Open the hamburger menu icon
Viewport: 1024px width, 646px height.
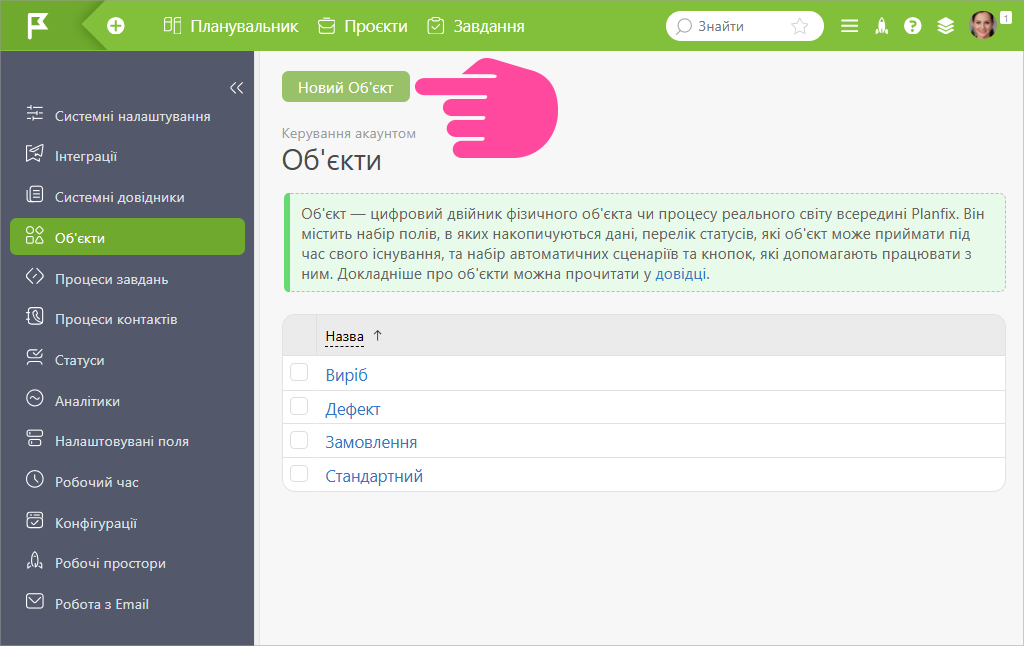point(850,26)
